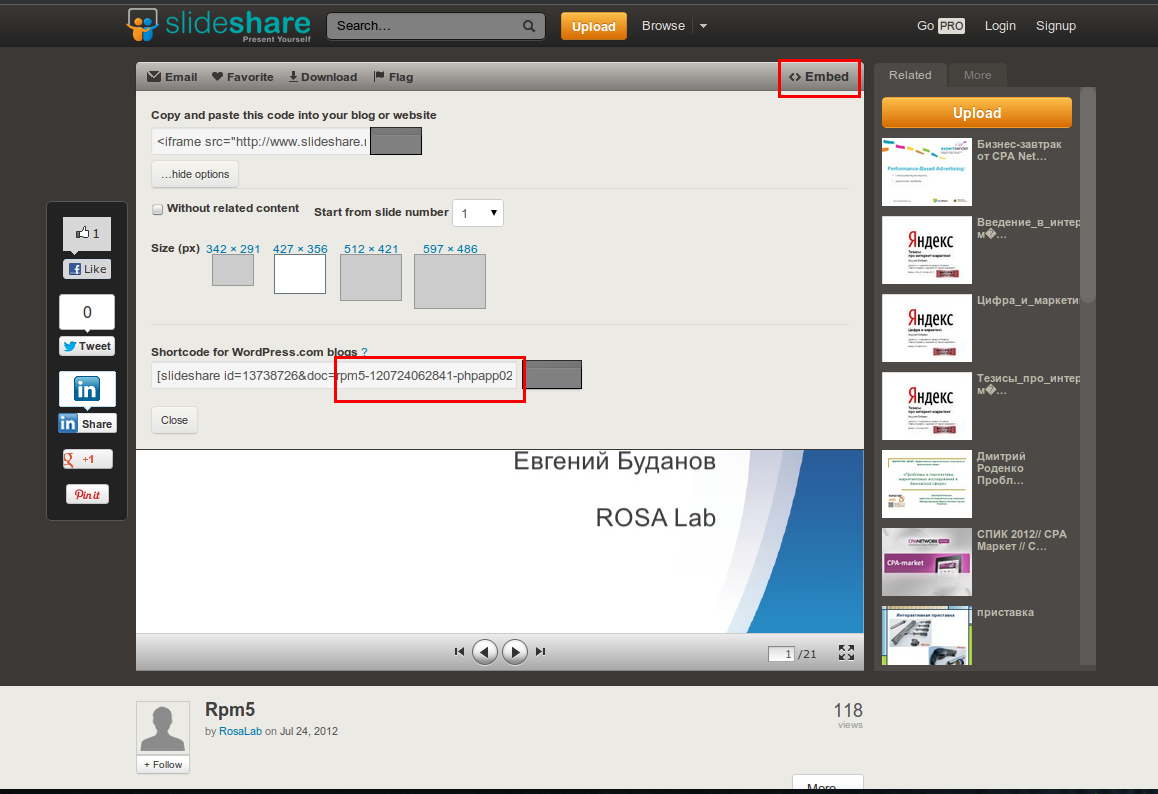Image resolution: width=1158 pixels, height=794 pixels.
Task: Switch to the Related tab
Action: 910,75
